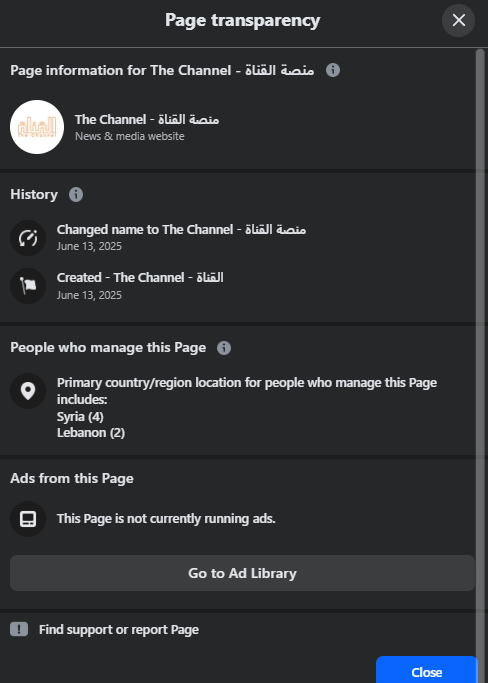Go to Ad Library
Screen dimensions: 488x683
point(242,573)
